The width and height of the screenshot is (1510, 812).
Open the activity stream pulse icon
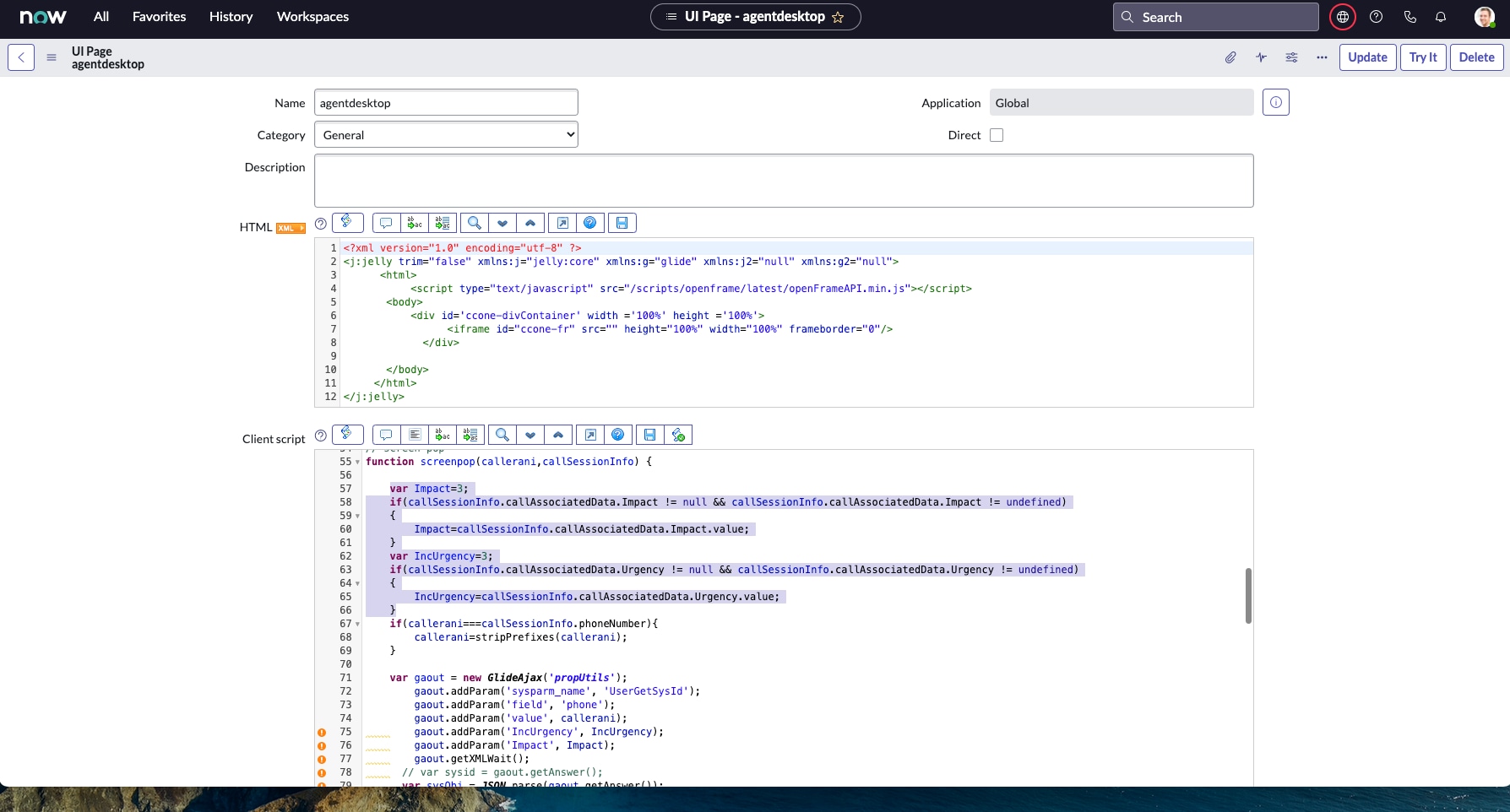tap(1261, 57)
